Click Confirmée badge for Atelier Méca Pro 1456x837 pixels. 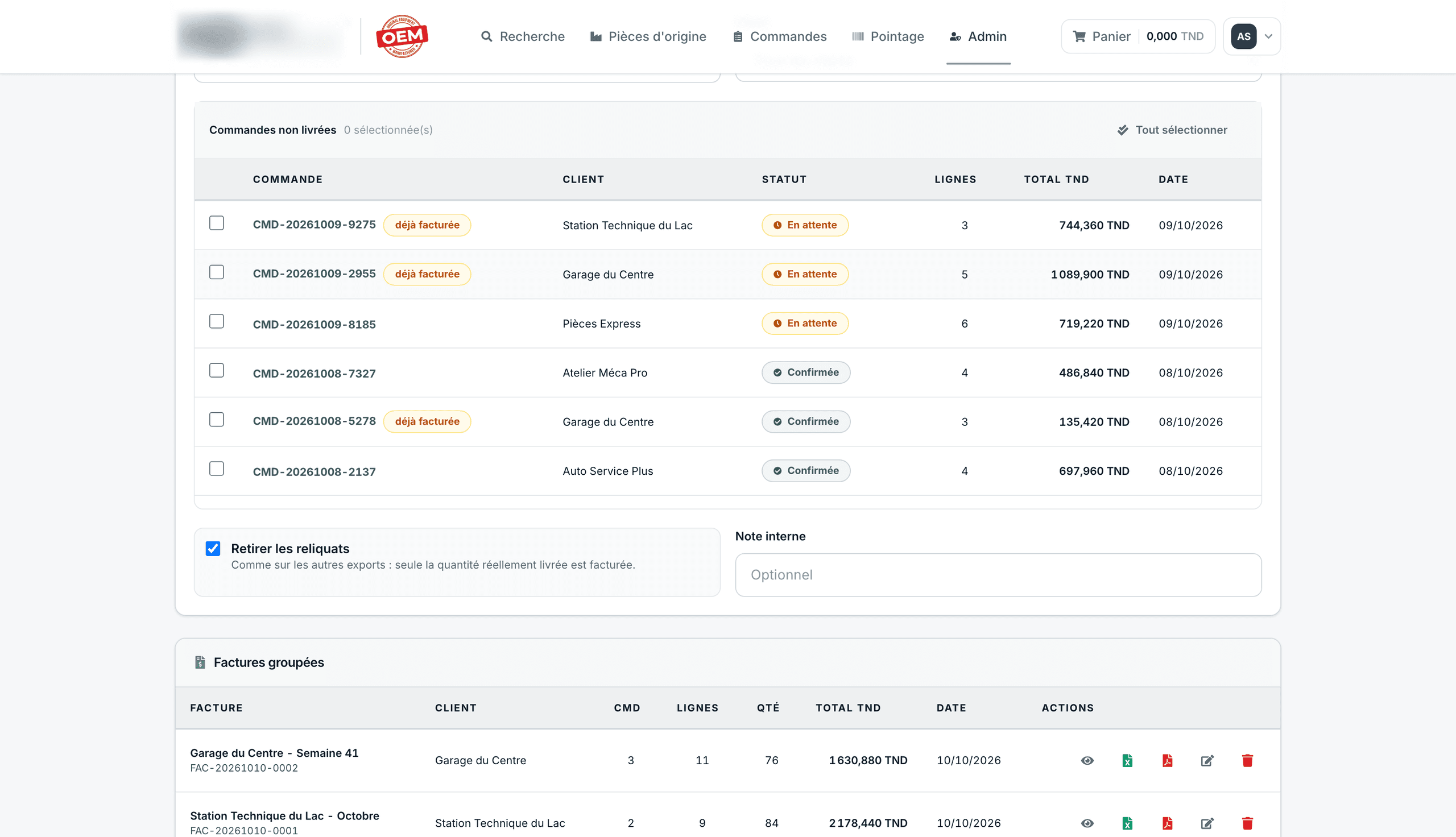pyautogui.click(x=806, y=372)
